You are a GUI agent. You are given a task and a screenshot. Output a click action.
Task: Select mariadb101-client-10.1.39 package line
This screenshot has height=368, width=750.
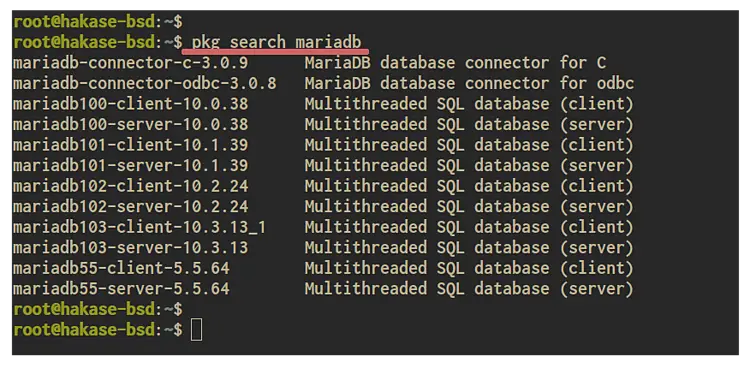point(131,145)
